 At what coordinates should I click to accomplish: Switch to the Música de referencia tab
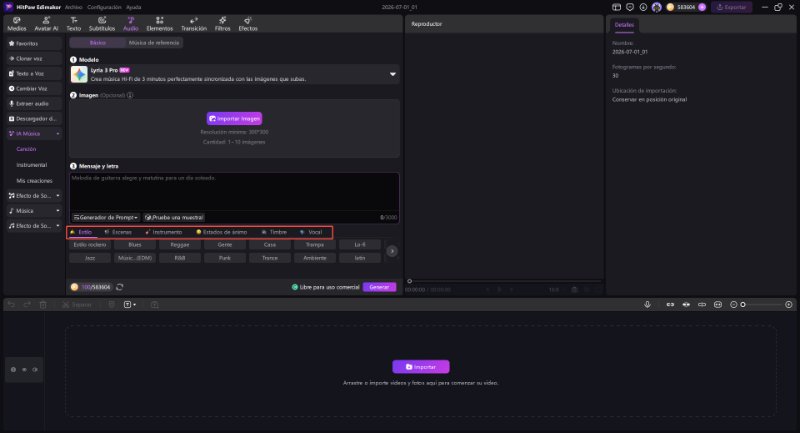point(154,43)
